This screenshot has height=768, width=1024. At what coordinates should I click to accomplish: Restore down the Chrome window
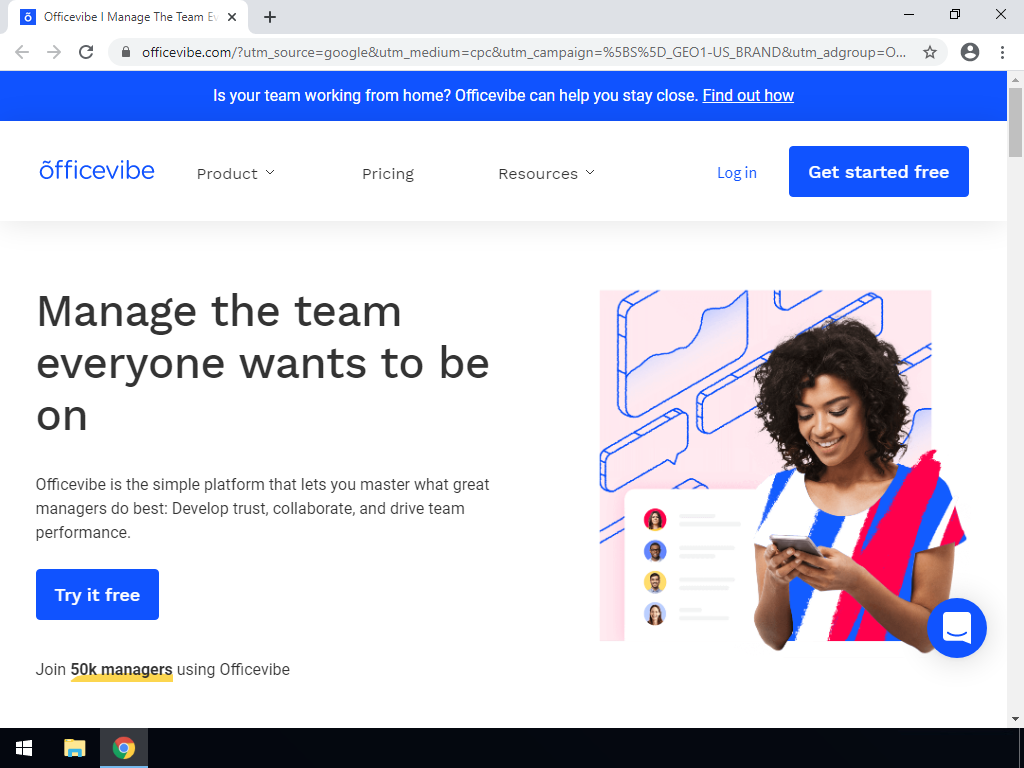pyautogui.click(x=955, y=14)
